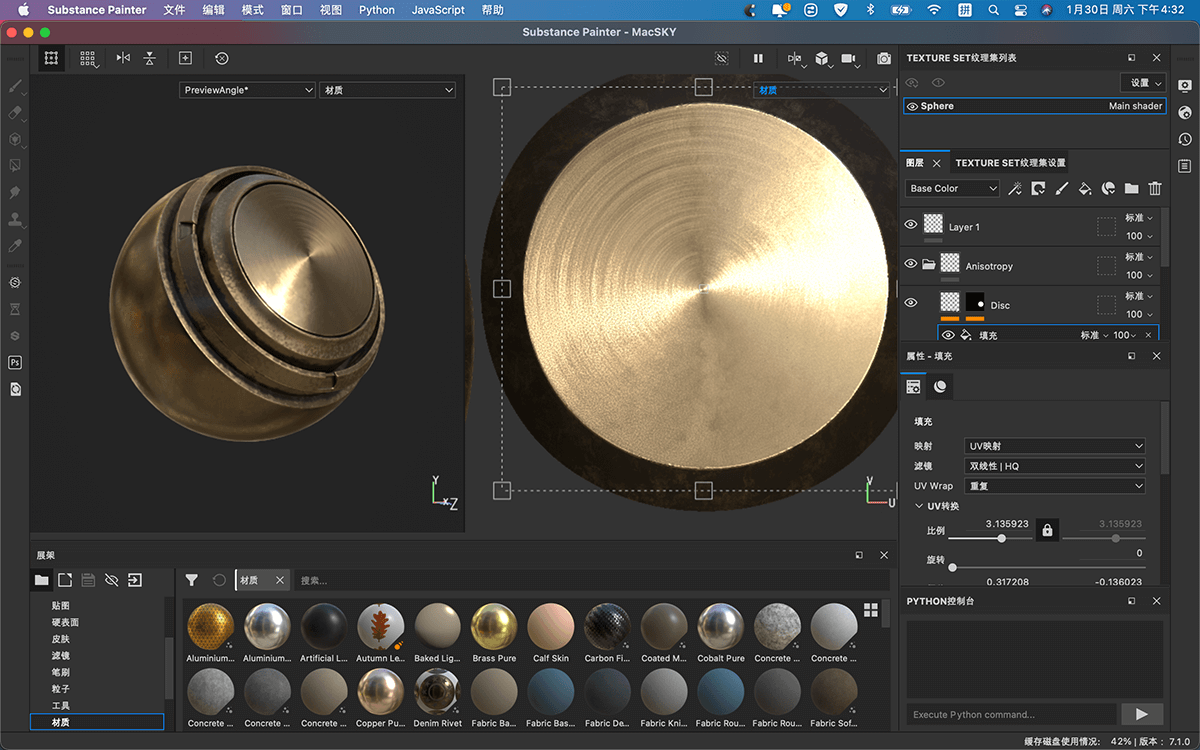Click the Photoshop export icon

tap(15, 363)
